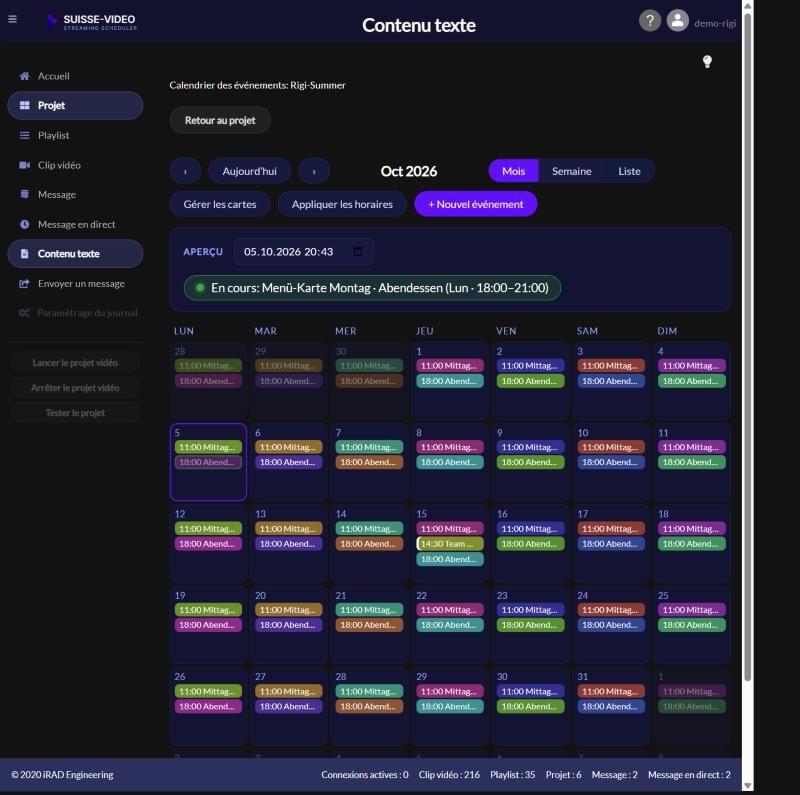The height and width of the screenshot is (795, 800).
Task: Open Message en direct in the sidebar
Action: click(x=75, y=224)
